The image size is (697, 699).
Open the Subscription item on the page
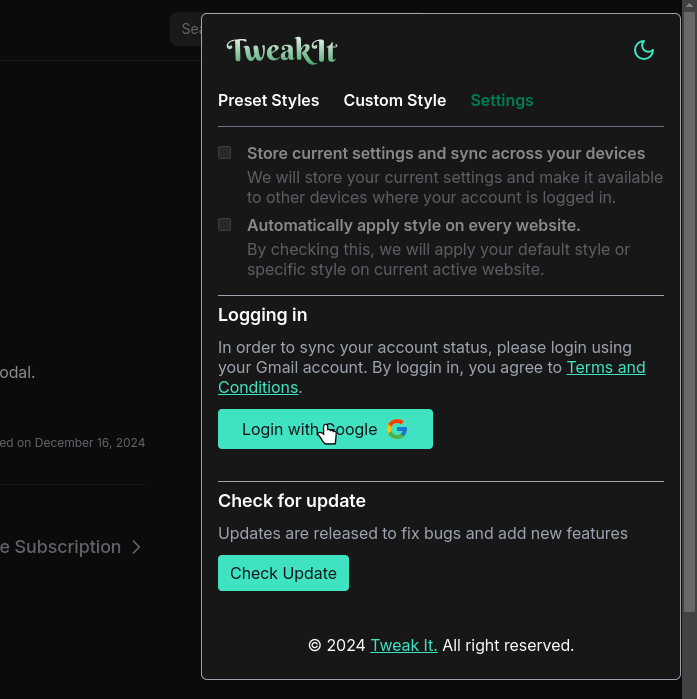coord(60,547)
